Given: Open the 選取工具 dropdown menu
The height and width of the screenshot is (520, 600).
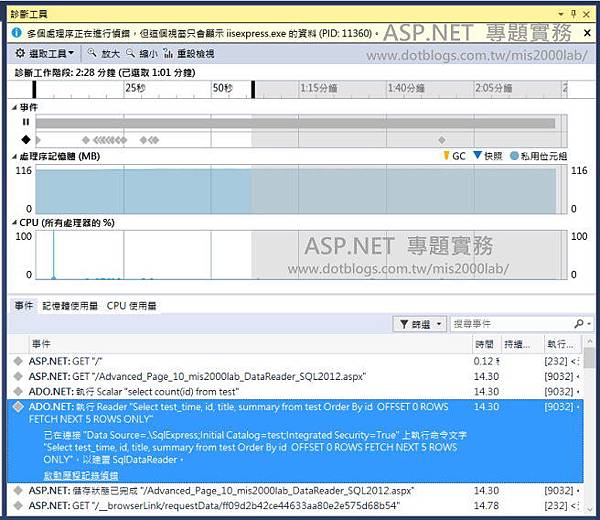Looking at the screenshot, I should (45, 54).
